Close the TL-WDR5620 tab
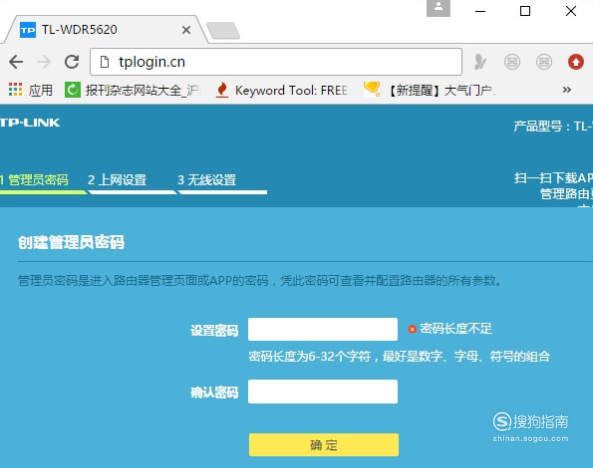Viewport: 593px width, 468px height. [186, 30]
